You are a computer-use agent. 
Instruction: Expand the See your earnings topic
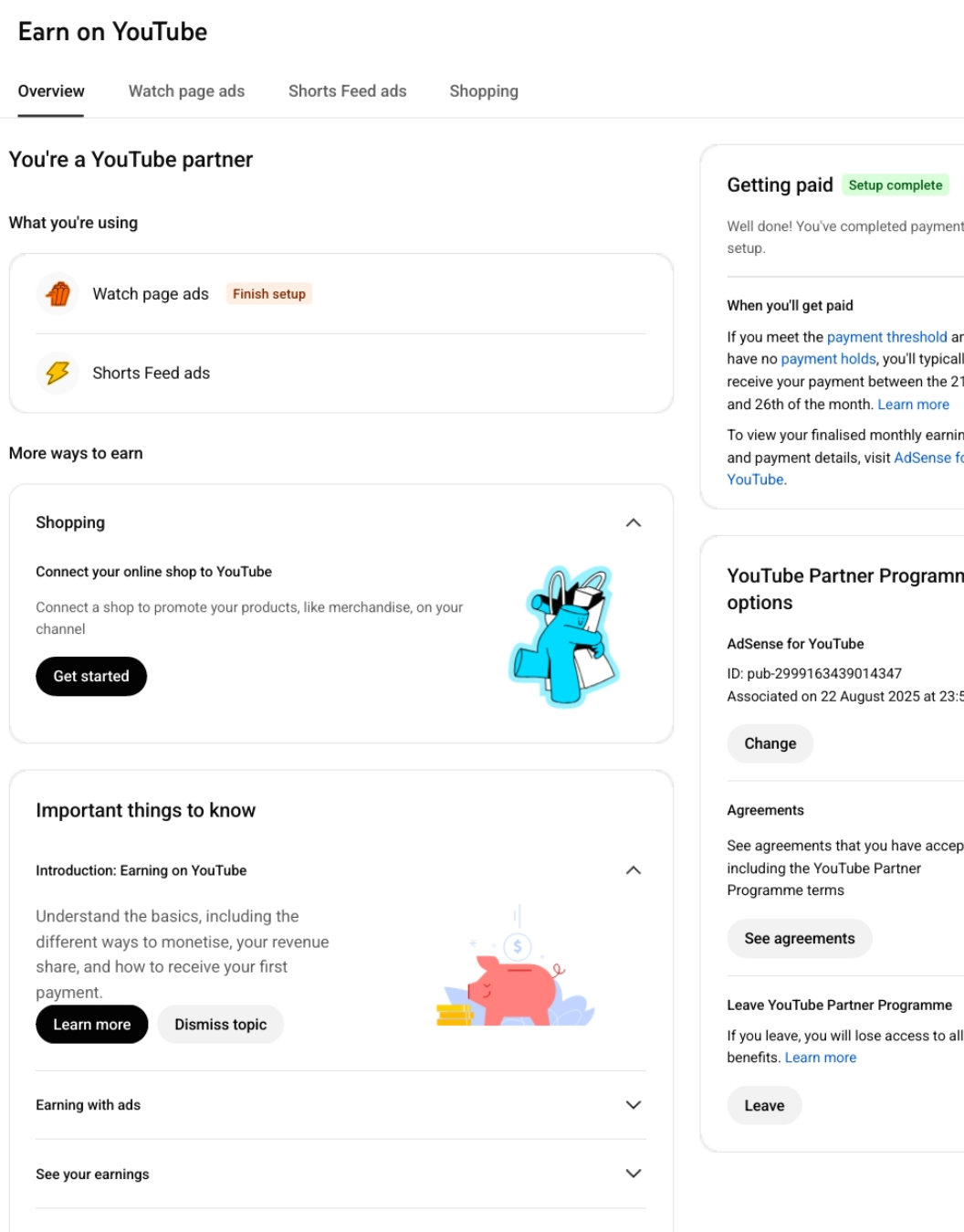tap(634, 1174)
